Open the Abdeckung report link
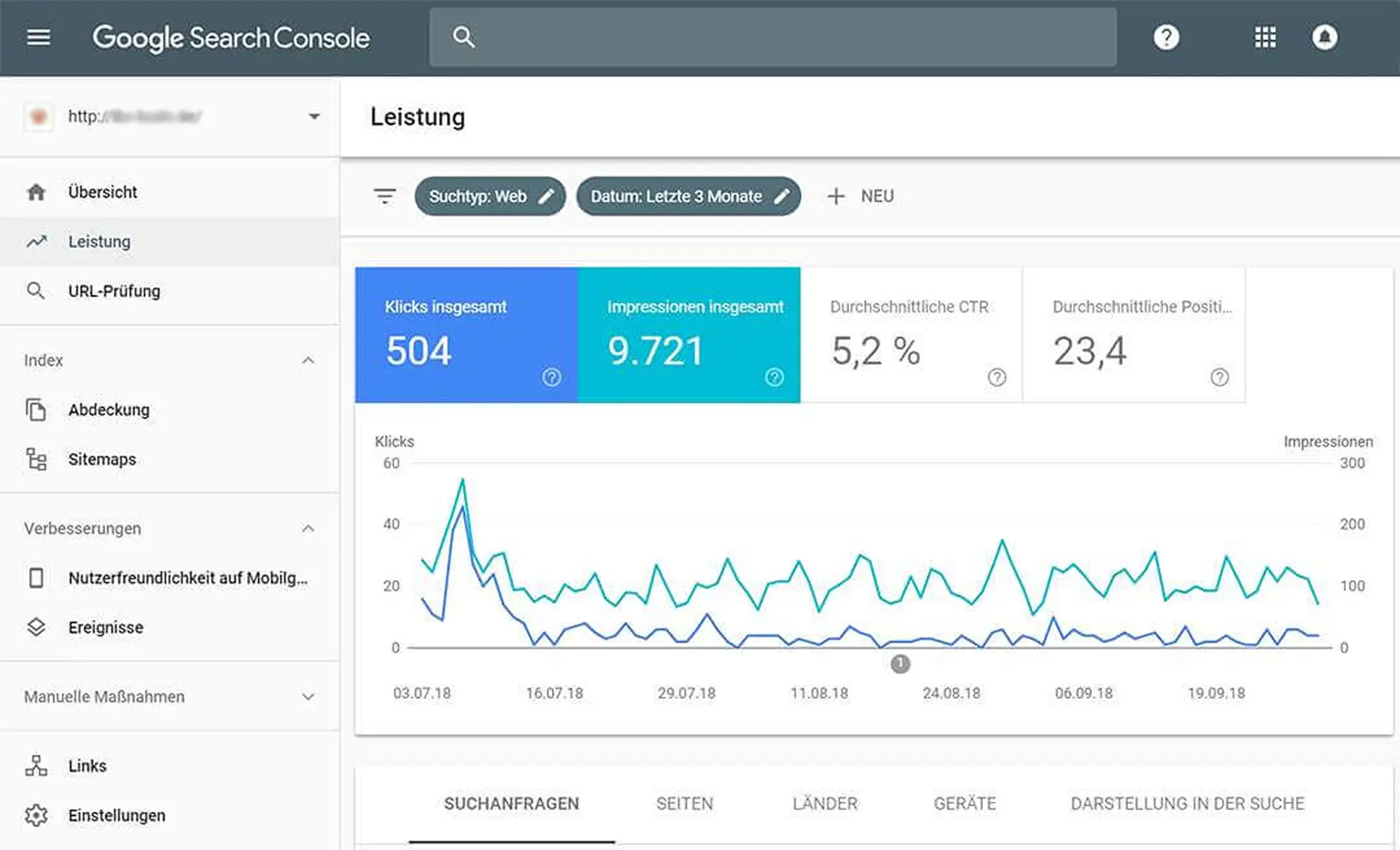The height and width of the screenshot is (850, 1400). coord(169,410)
